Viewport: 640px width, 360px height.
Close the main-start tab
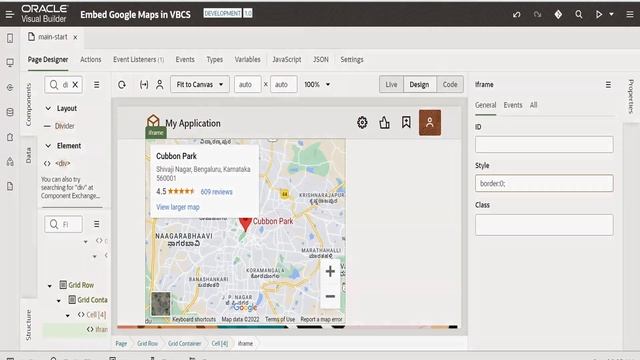pyautogui.click(x=75, y=37)
